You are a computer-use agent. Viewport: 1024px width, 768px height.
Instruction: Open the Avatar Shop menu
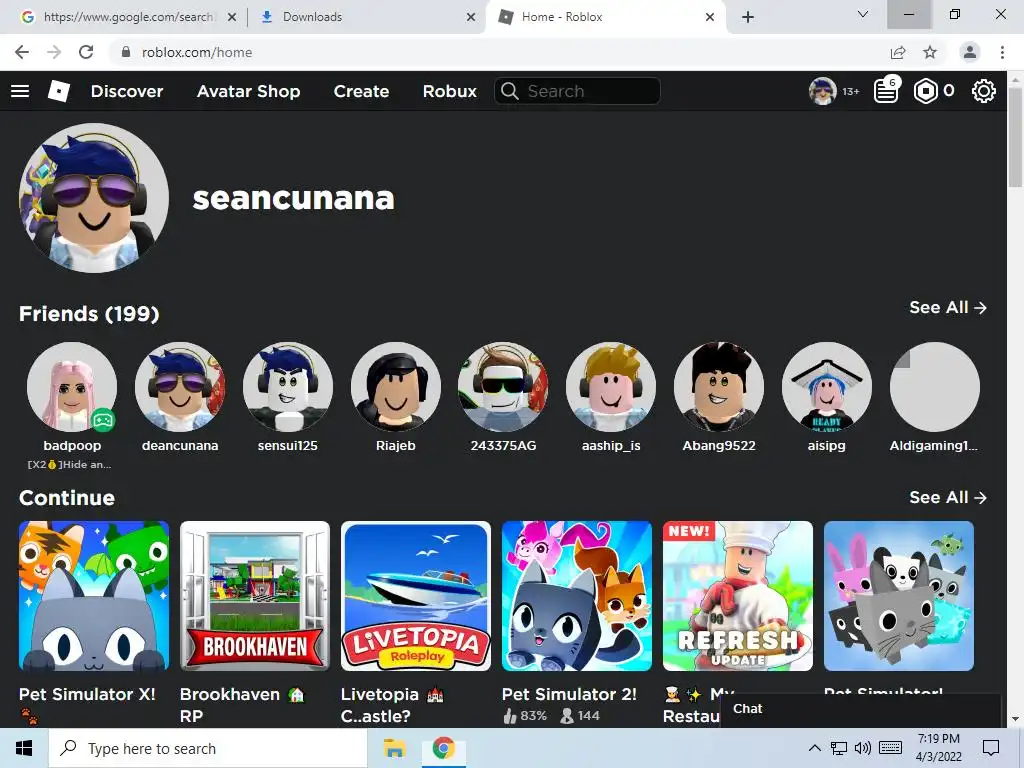(x=248, y=91)
